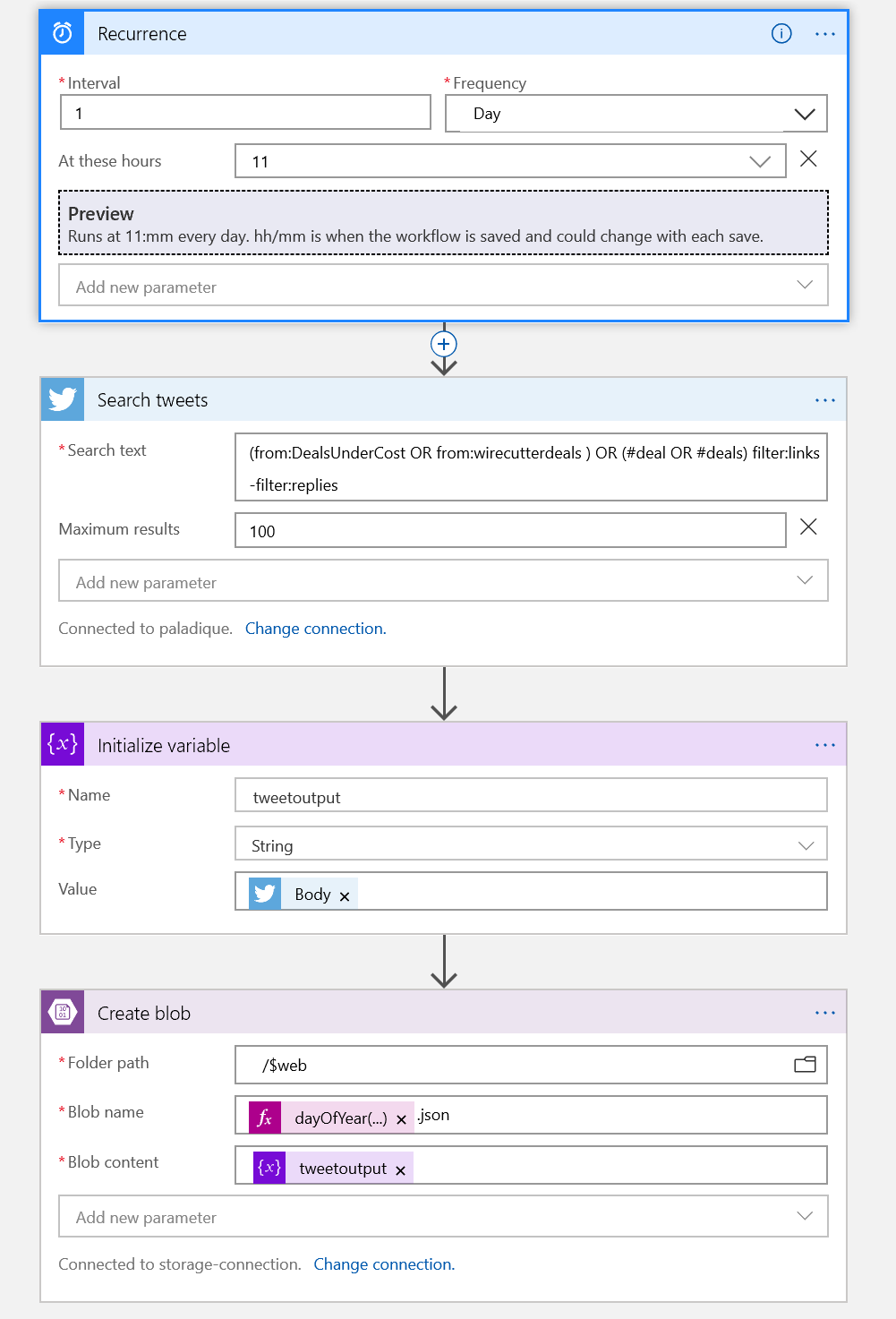Click the plus icon to insert a step

(443, 344)
